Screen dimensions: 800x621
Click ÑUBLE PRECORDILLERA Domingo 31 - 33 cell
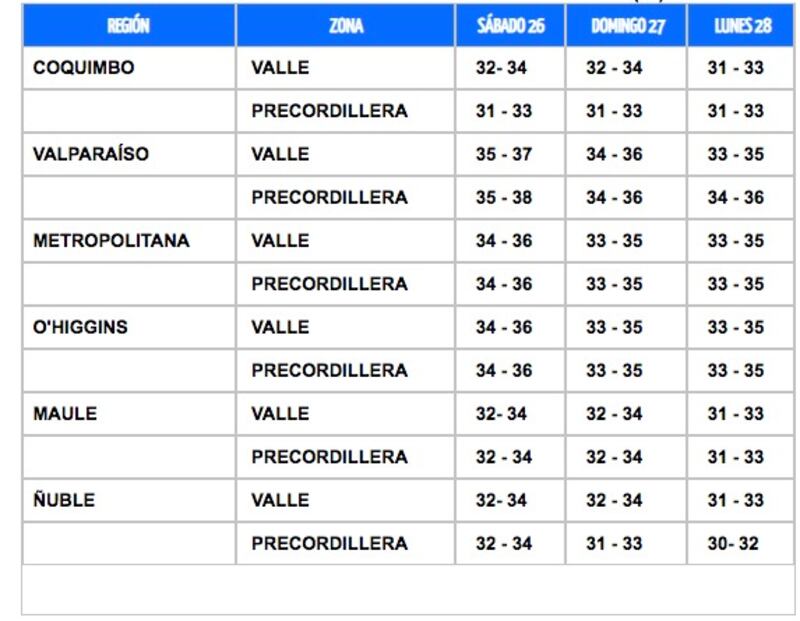[627, 543]
